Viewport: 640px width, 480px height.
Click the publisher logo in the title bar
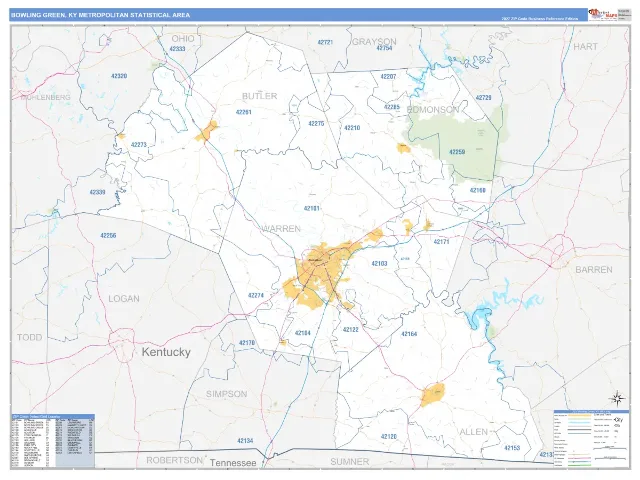point(602,14)
